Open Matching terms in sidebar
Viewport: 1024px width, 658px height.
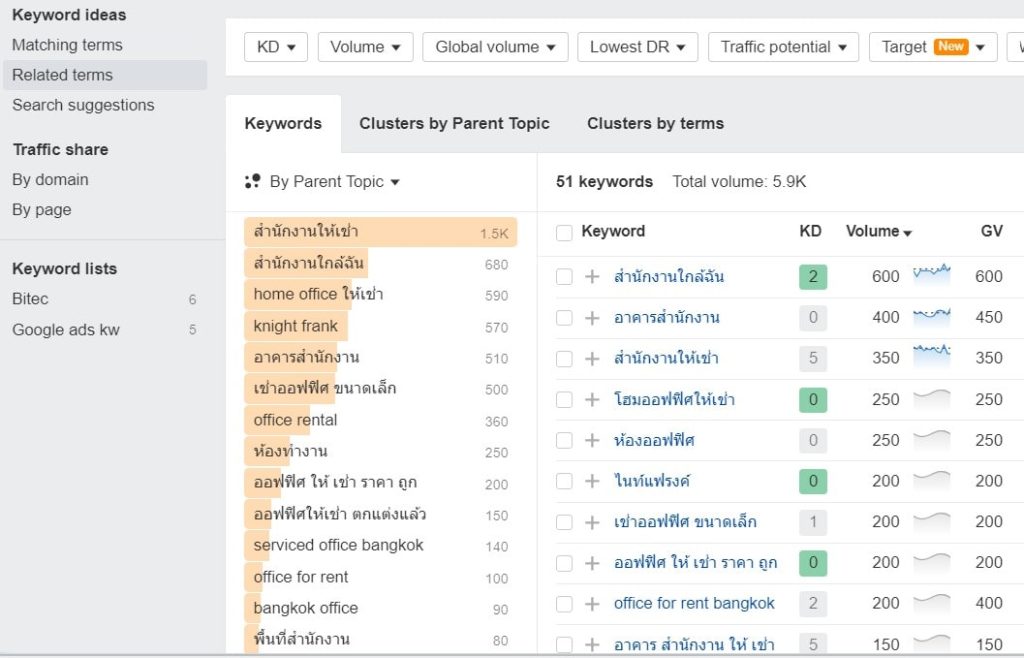pyautogui.click(x=67, y=45)
